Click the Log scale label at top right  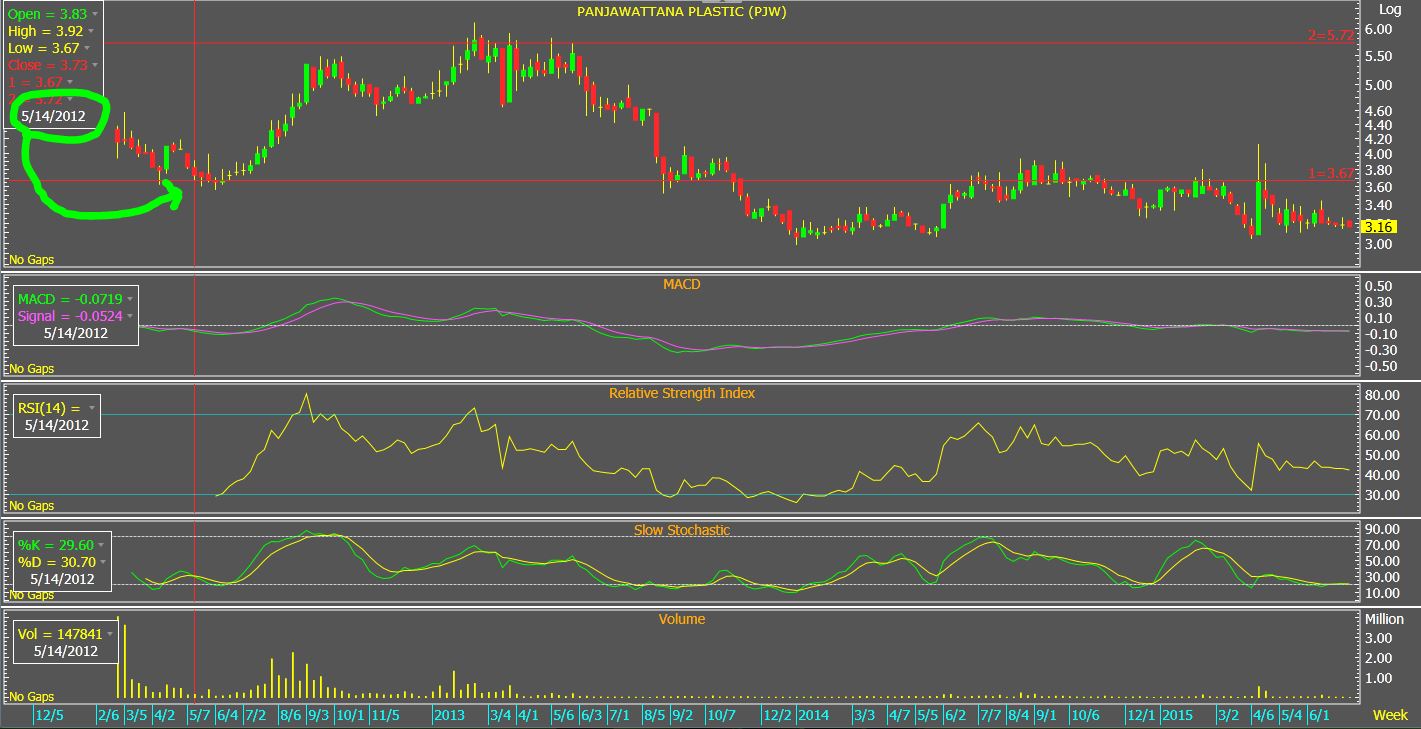(1390, 9)
